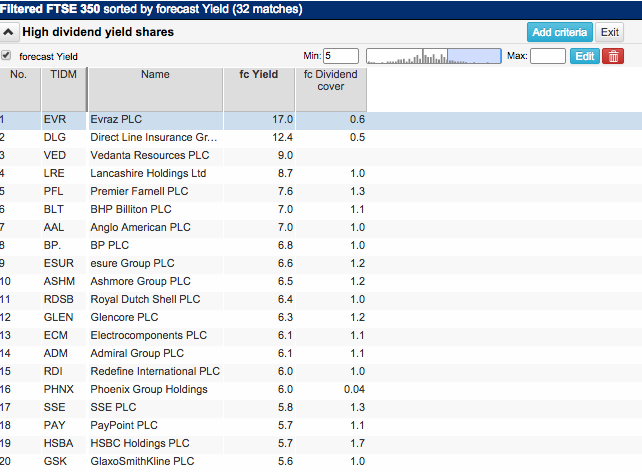Sort by the No. column header
This screenshot has width=642, height=472.
pos(20,90)
